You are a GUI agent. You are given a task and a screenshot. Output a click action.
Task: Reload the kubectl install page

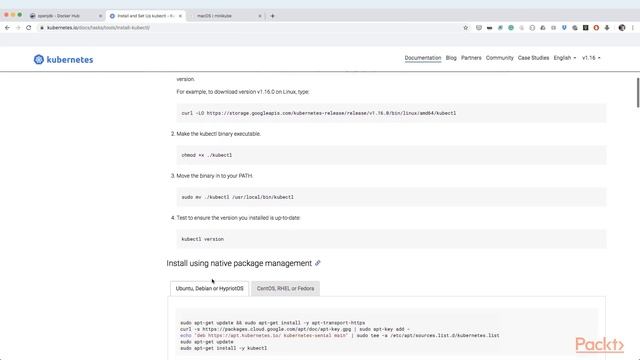(29, 28)
